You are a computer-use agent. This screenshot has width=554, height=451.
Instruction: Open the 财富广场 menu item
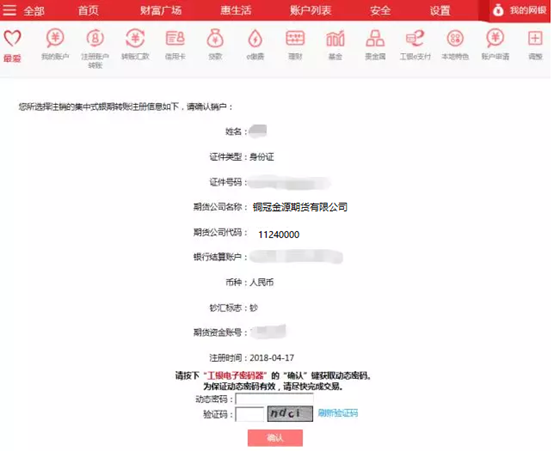click(x=161, y=10)
